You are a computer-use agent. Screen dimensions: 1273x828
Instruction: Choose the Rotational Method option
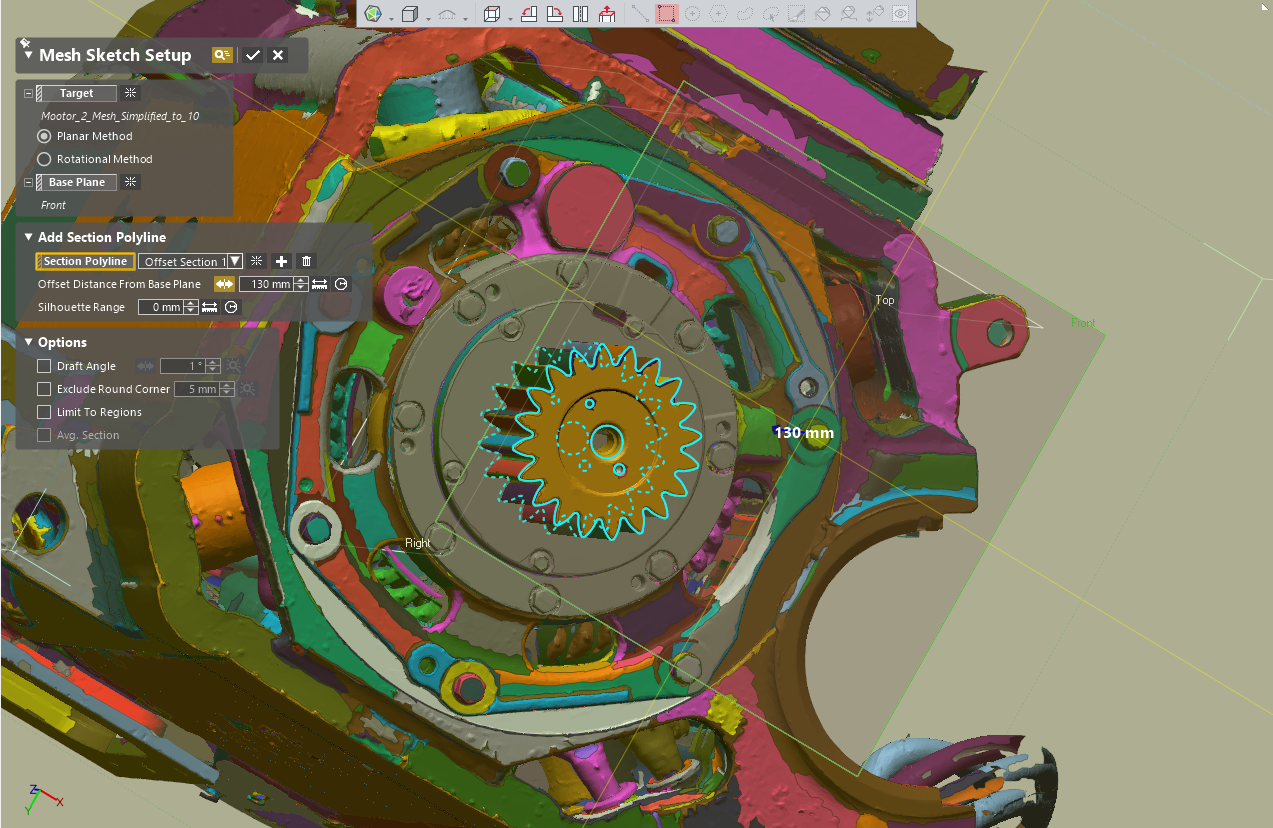pos(44,159)
